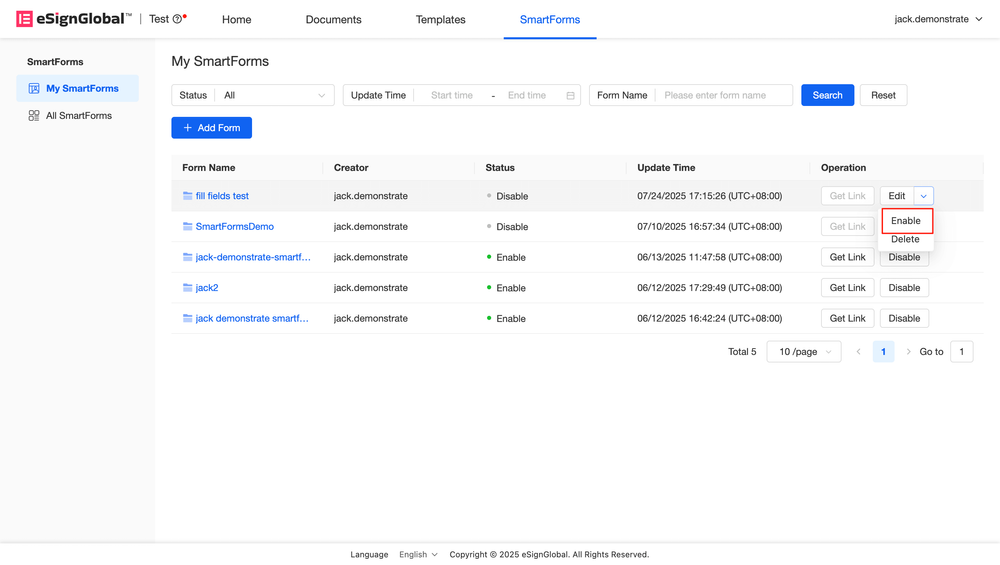Open the jack.demonstrate account menu

point(938,19)
